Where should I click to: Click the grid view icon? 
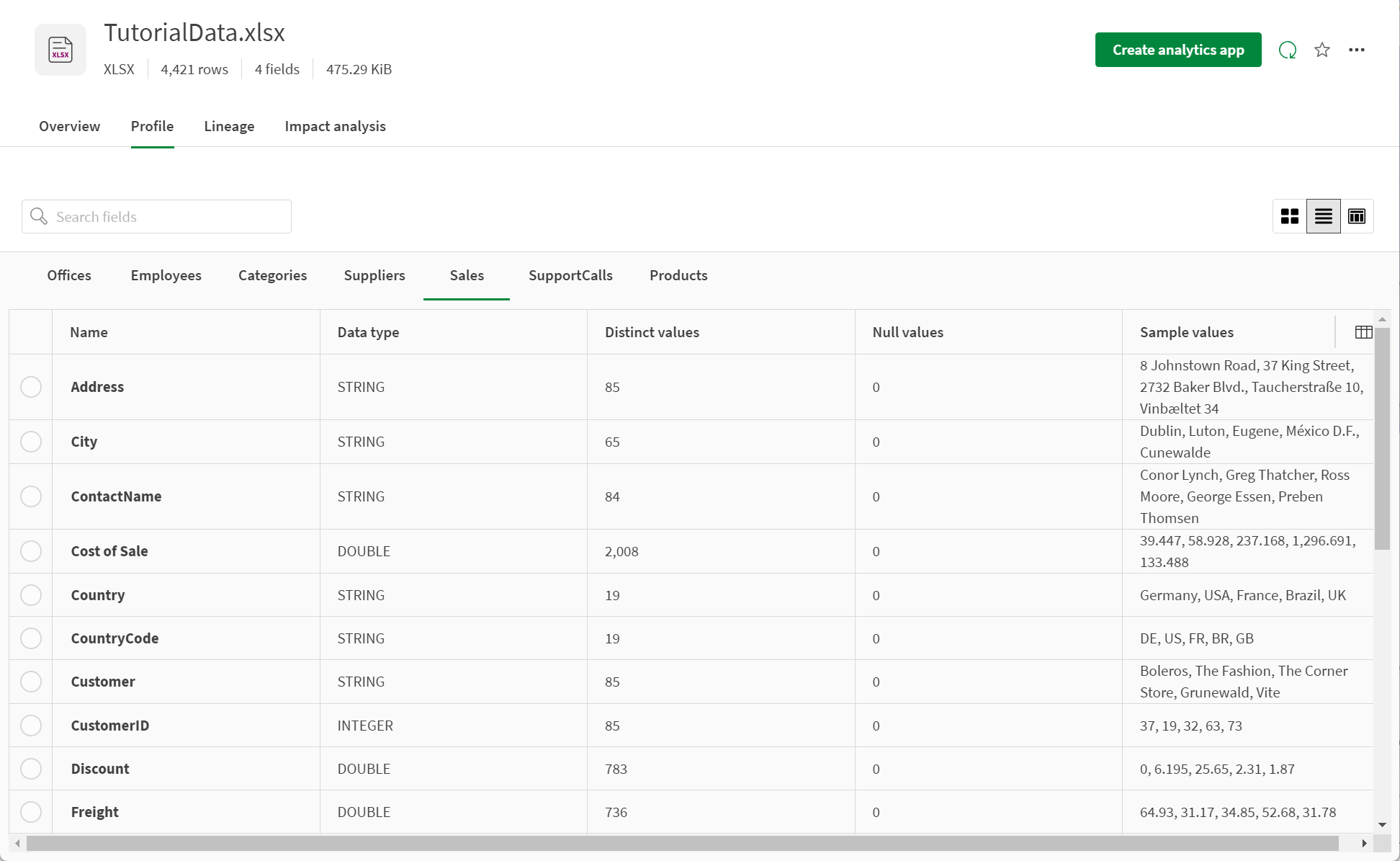tap(1290, 216)
